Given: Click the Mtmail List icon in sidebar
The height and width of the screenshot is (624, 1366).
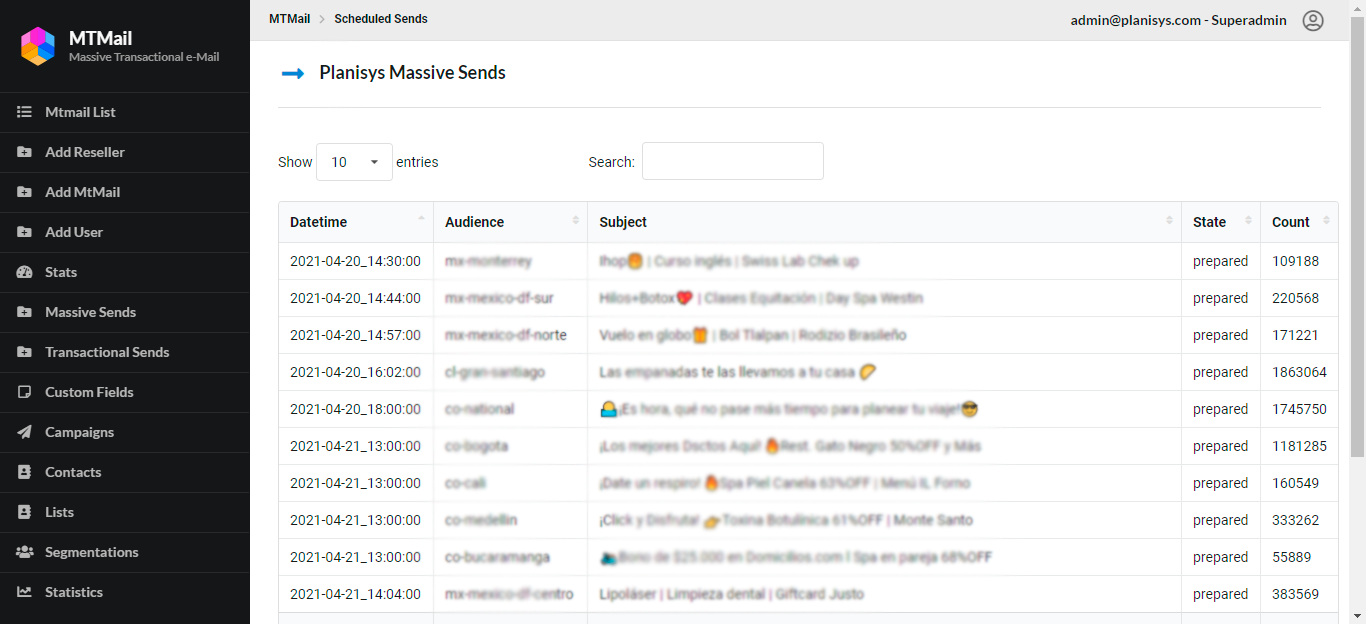Looking at the screenshot, I should pyautogui.click(x=25, y=112).
